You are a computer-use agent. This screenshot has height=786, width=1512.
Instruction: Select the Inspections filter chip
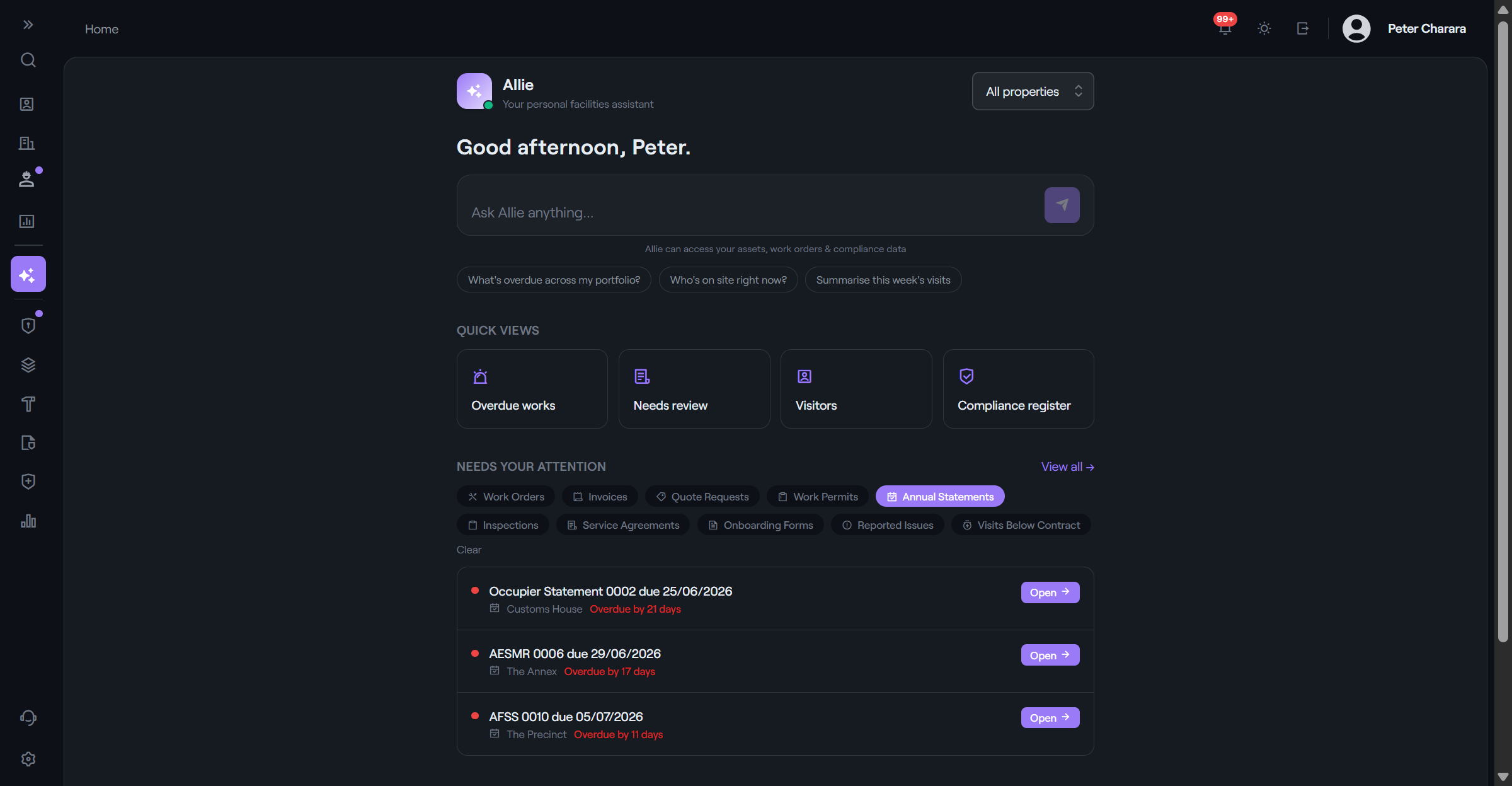point(502,525)
